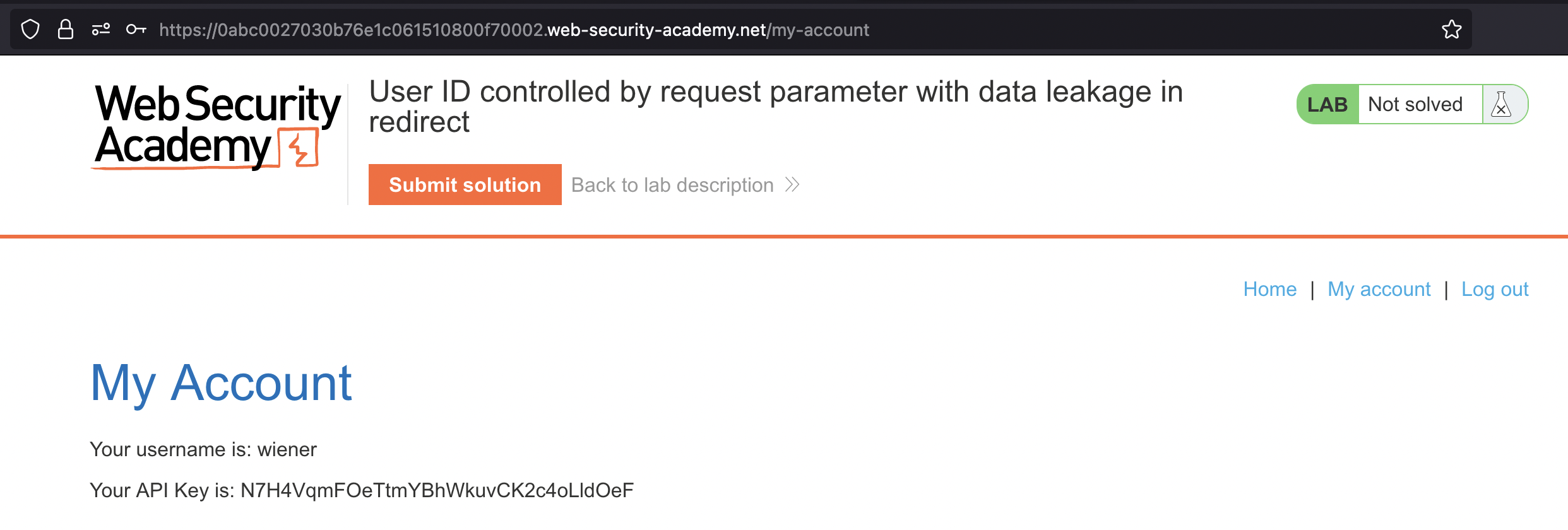Click the flask icon in lab status

1501,105
